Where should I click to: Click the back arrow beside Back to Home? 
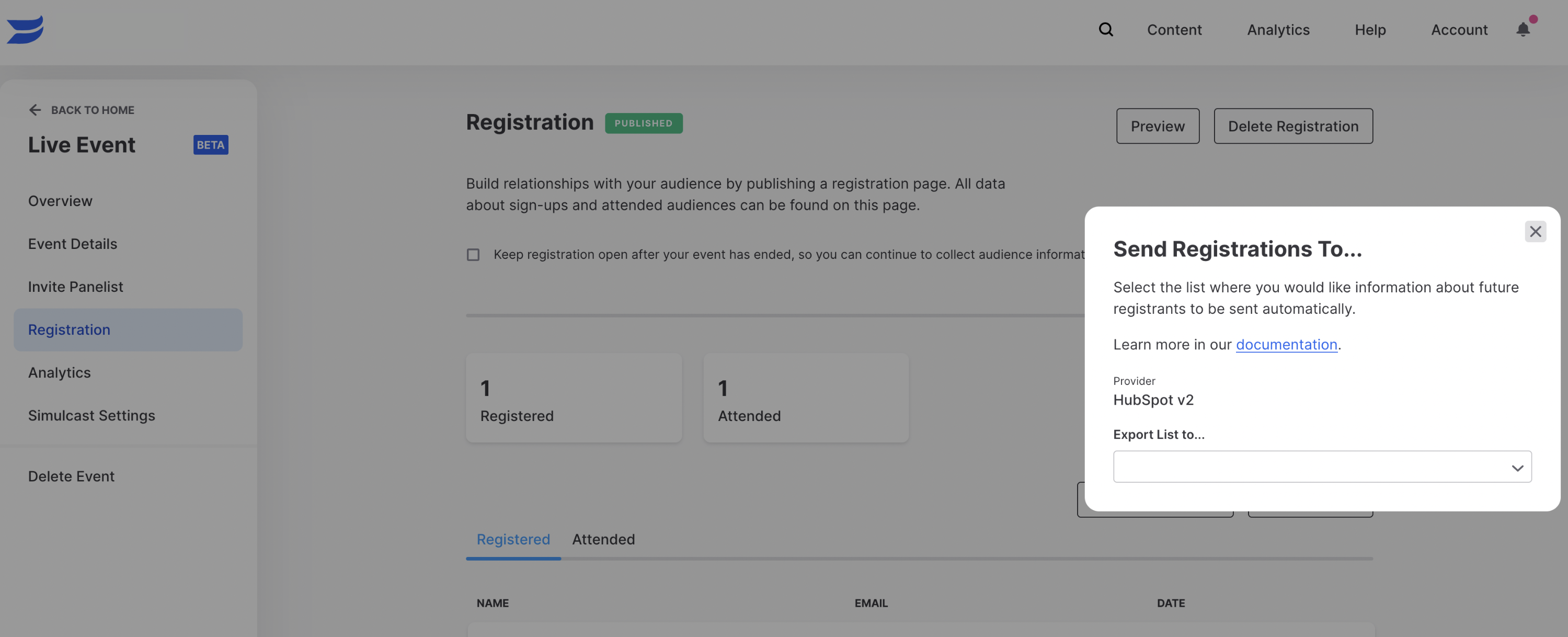point(35,110)
